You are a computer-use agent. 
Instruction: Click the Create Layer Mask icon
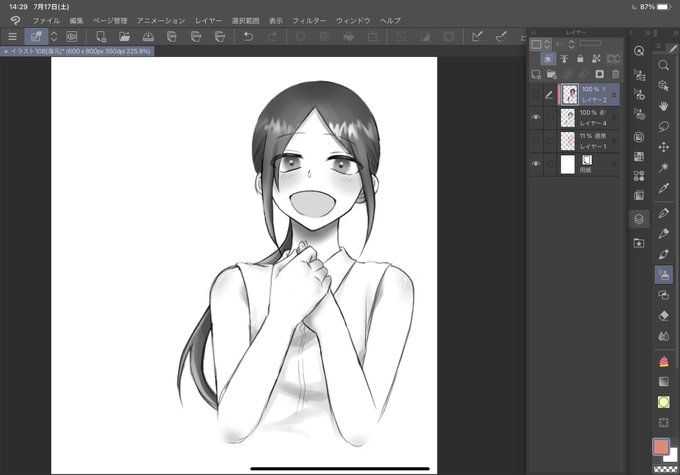coord(599,75)
